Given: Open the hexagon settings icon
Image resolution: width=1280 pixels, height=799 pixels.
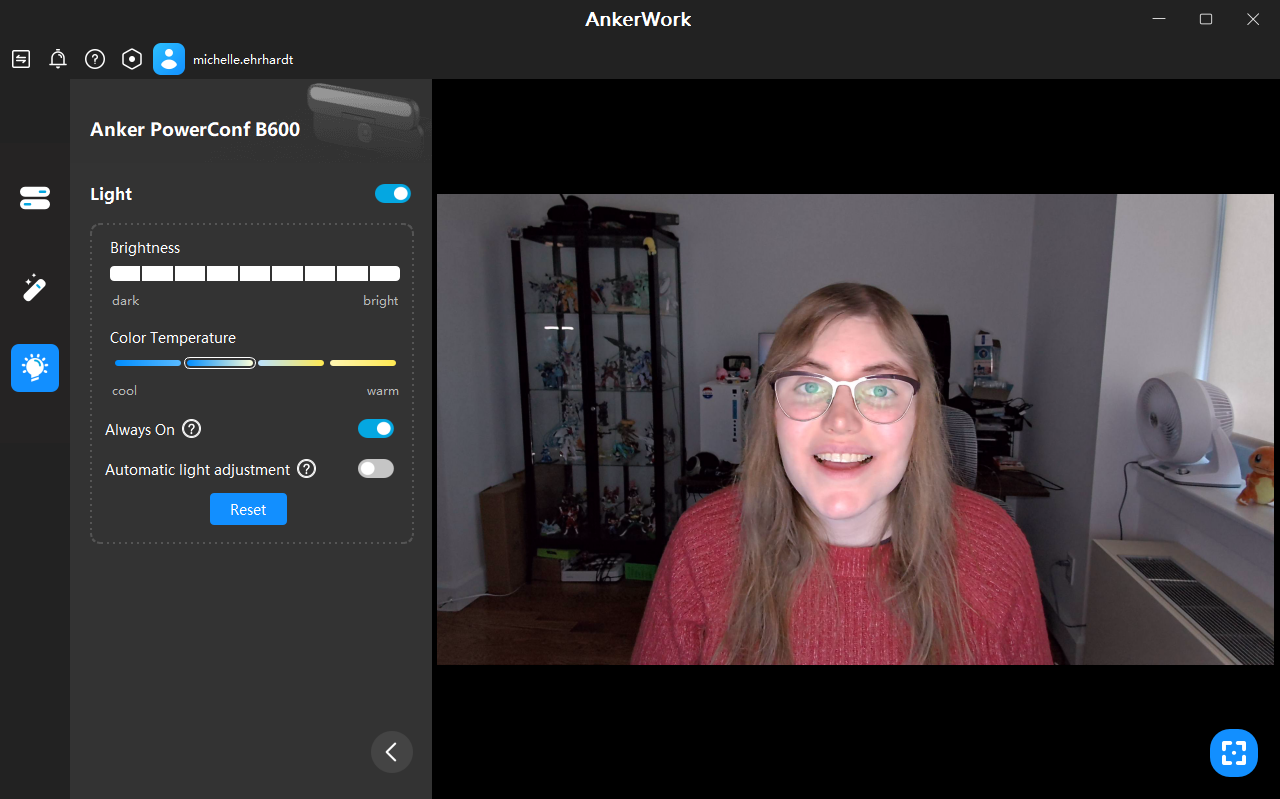Looking at the screenshot, I should pyautogui.click(x=132, y=59).
